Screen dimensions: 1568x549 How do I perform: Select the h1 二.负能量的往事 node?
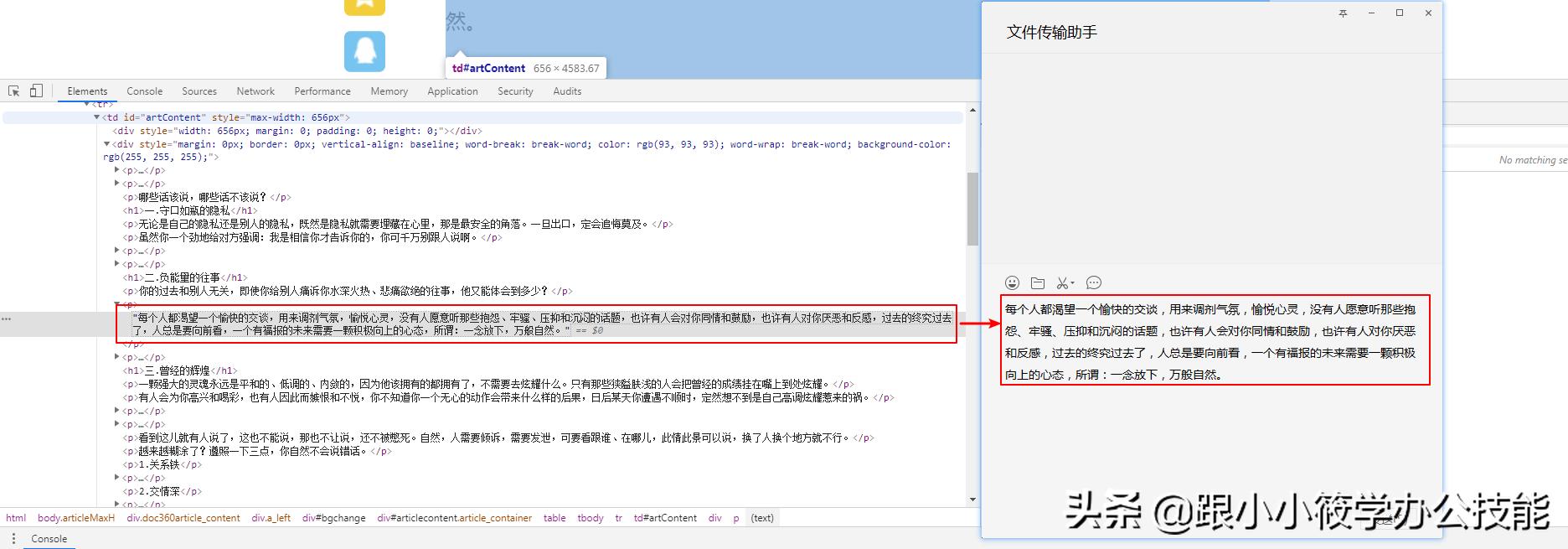[x=185, y=277]
